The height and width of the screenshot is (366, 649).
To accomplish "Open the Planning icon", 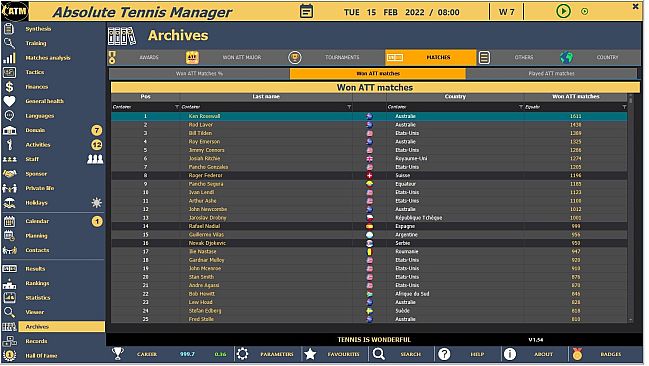I will point(9,236).
